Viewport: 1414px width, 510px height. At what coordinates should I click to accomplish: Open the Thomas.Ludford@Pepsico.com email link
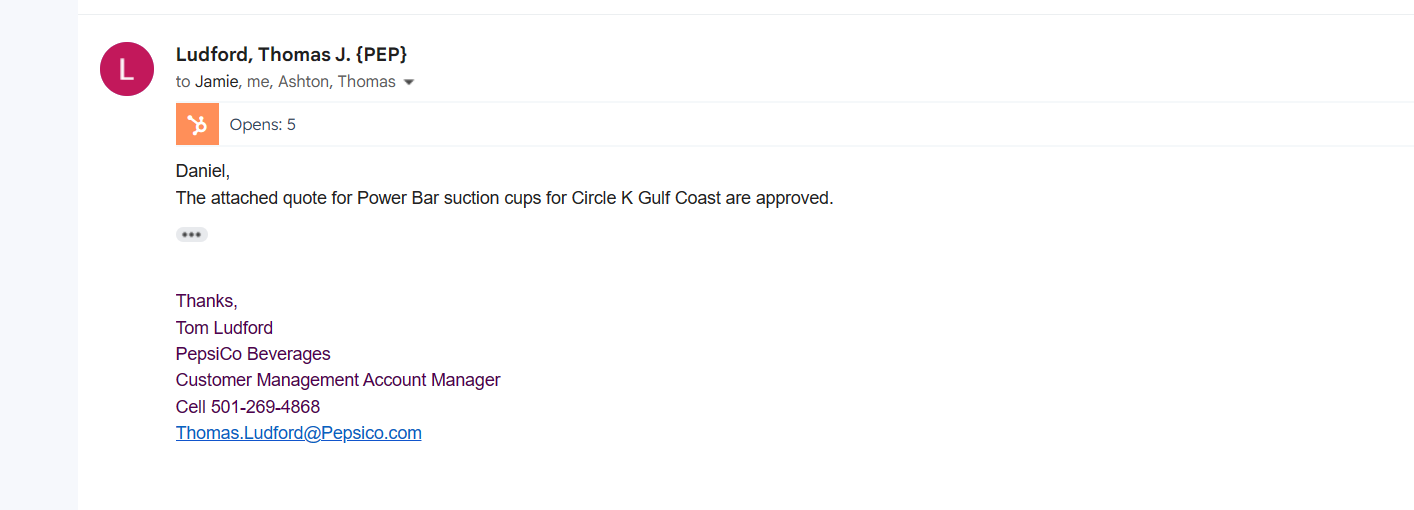(x=298, y=433)
